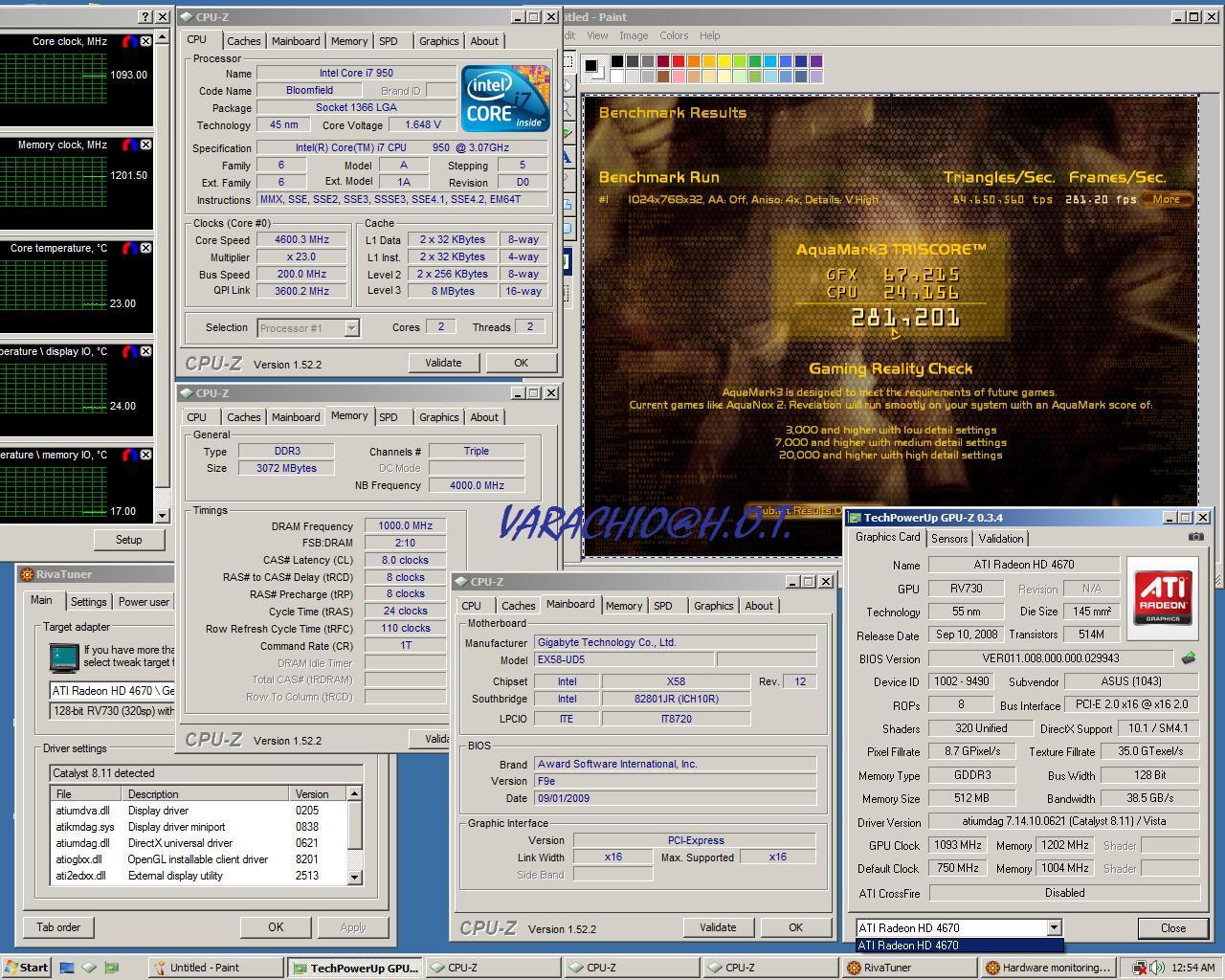Select atikmdag.sys row in driver list
This screenshot has height=980, width=1225.
pos(199,827)
